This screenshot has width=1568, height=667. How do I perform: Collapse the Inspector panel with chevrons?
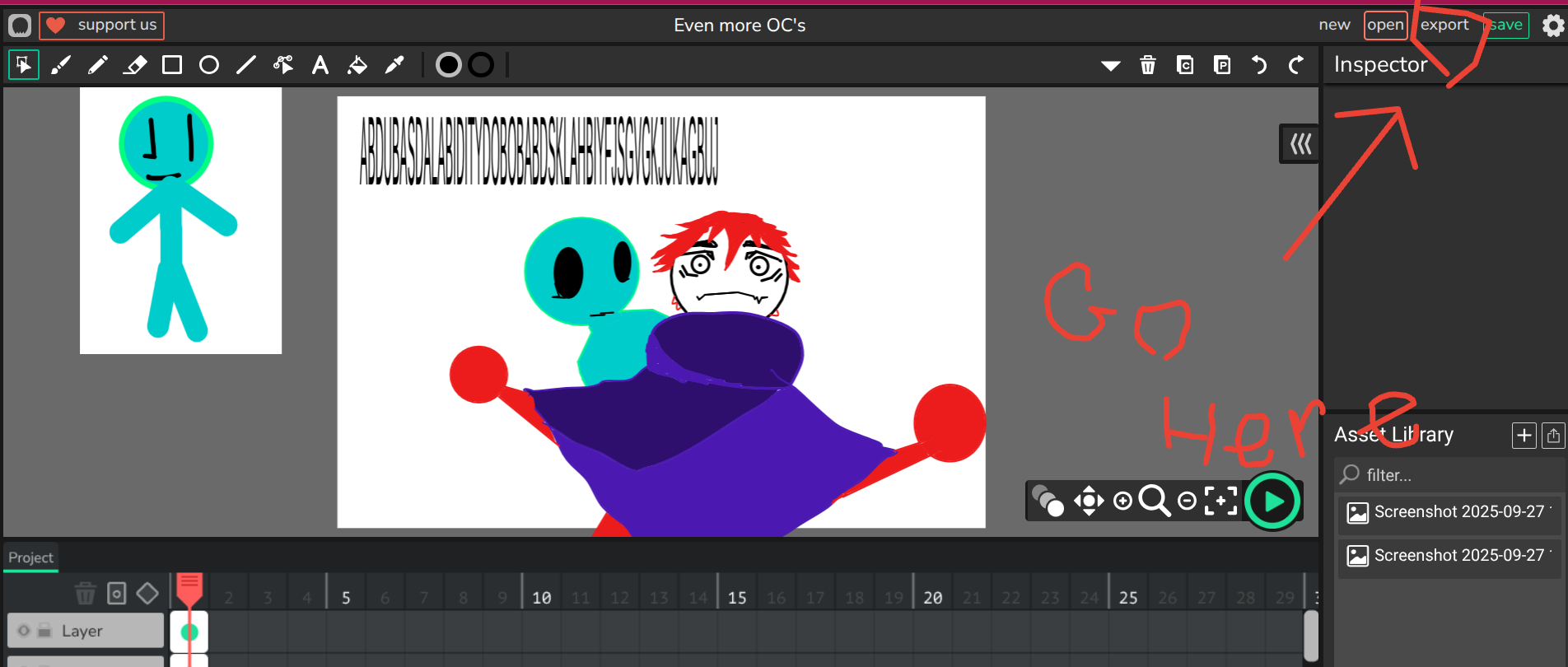[1300, 144]
